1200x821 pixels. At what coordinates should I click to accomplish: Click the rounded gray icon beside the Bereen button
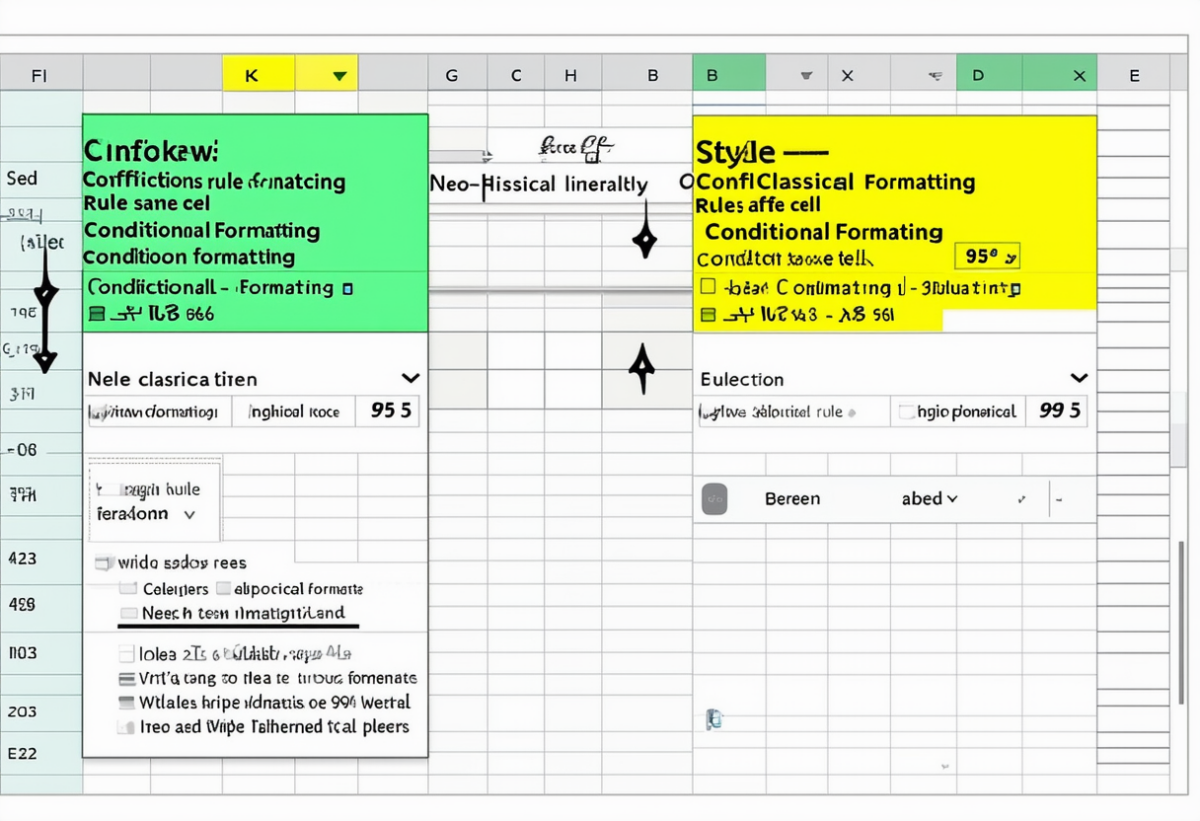(x=714, y=499)
